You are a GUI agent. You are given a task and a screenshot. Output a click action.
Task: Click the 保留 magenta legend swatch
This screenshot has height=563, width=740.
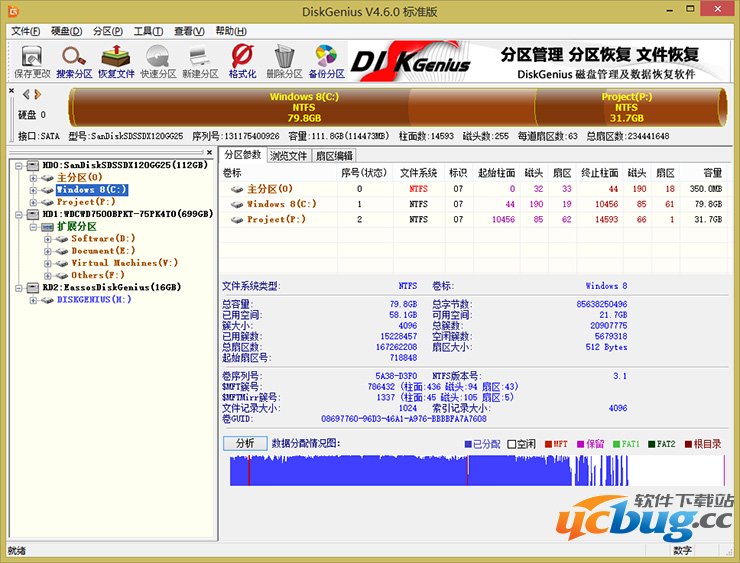(580, 444)
